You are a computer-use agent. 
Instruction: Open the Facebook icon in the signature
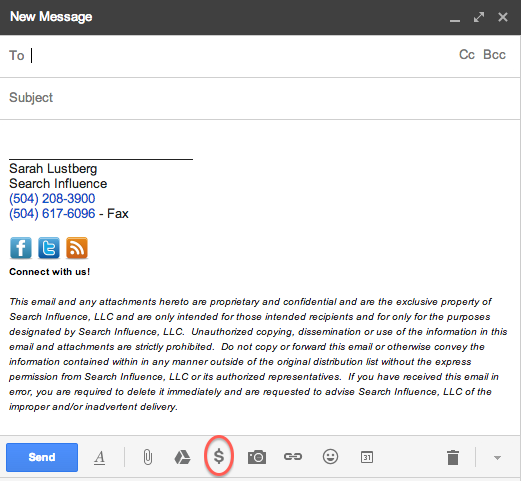21,248
